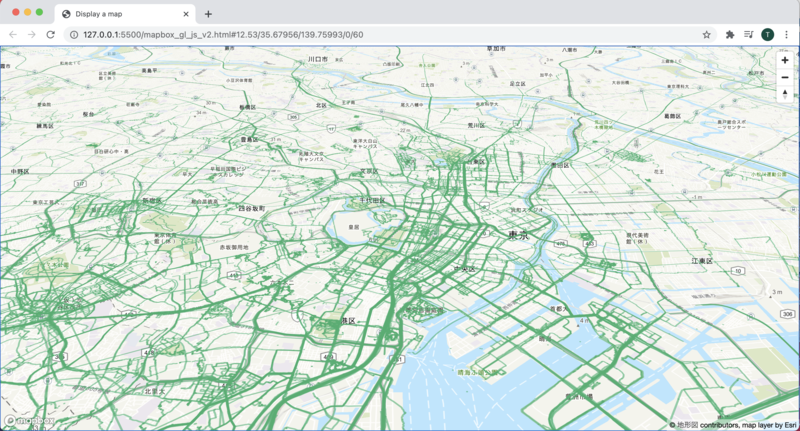Click the route 306 shield near right edge
This screenshot has height=431, width=800.
[787, 314]
